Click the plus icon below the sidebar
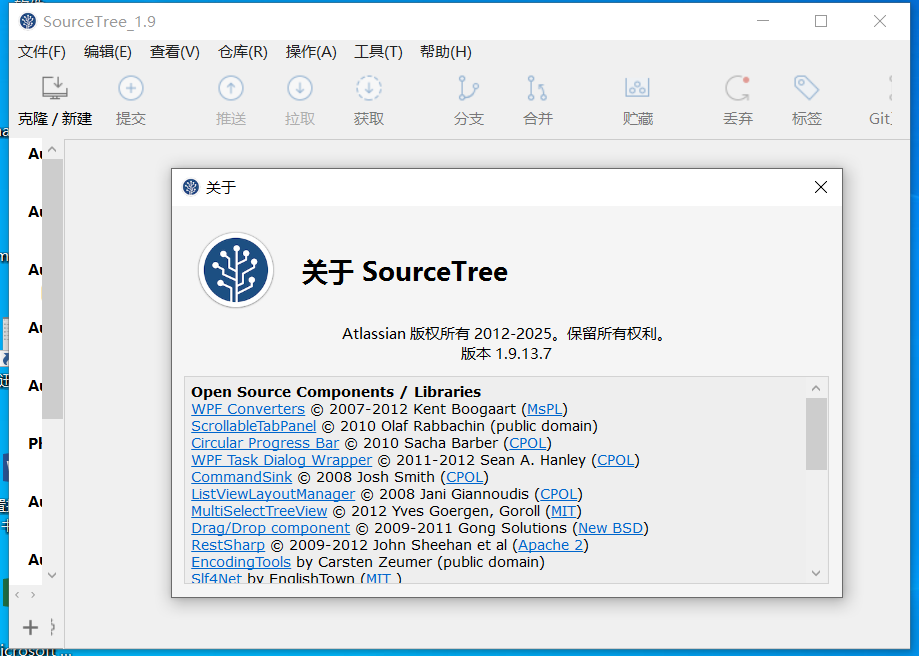 click(30, 627)
